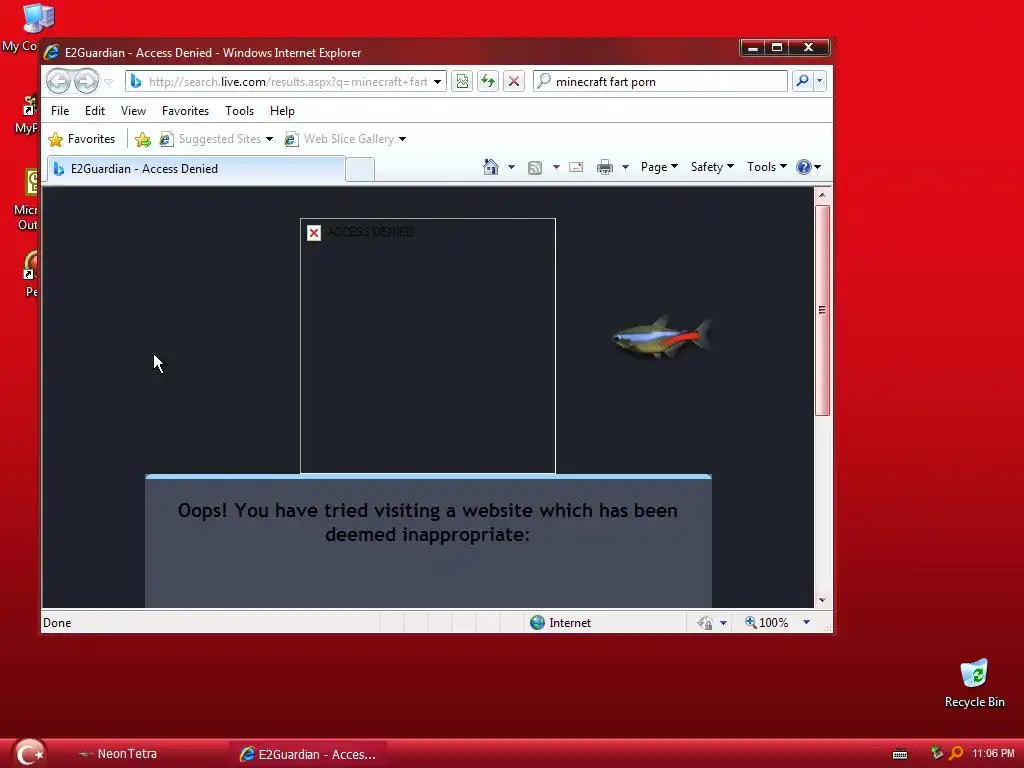The image size is (1024, 768).
Task: Click the Internet zone globe icon
Action: click(537, 622)
